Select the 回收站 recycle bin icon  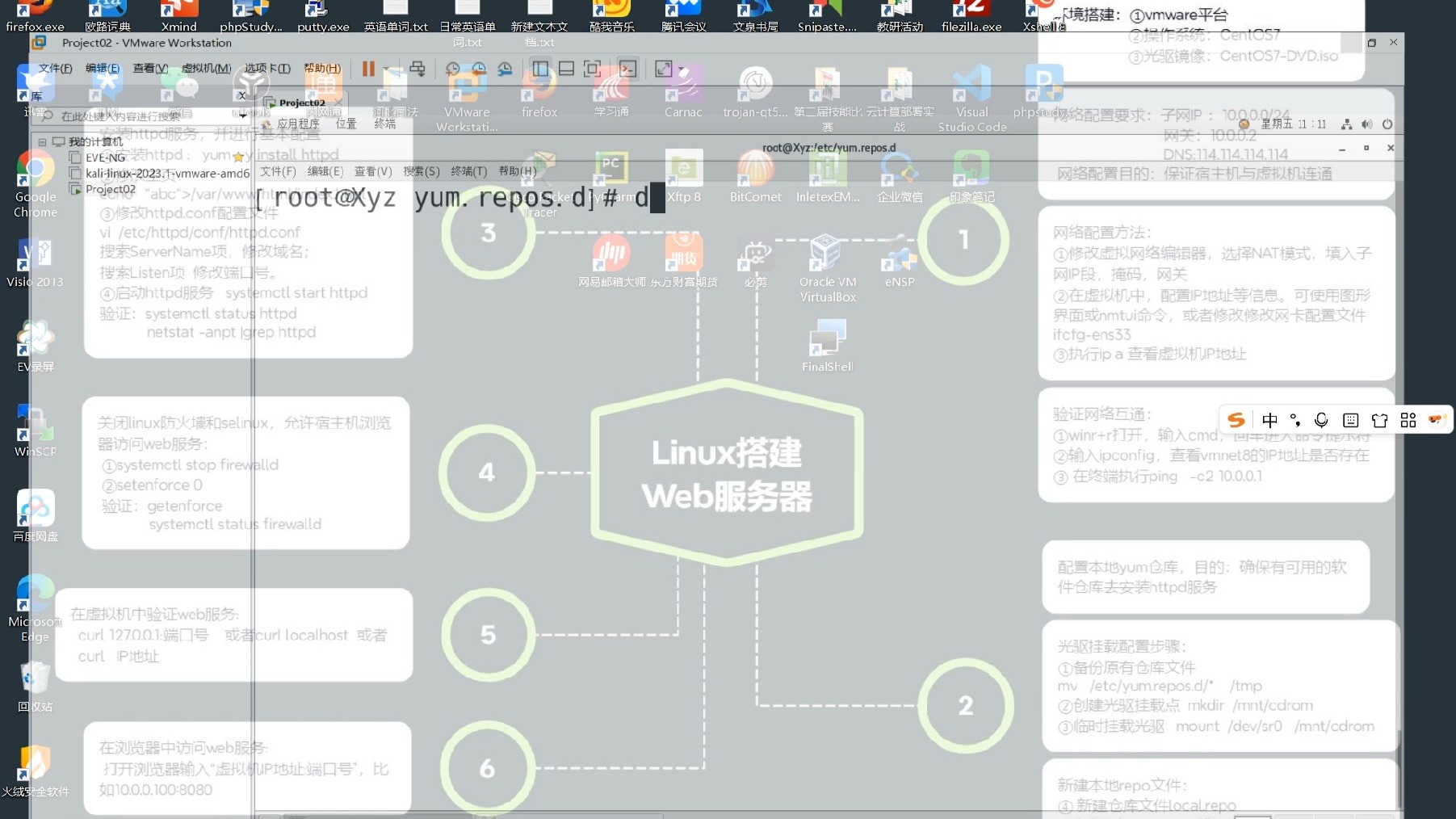pyautogui.click(x=36, y=687)
